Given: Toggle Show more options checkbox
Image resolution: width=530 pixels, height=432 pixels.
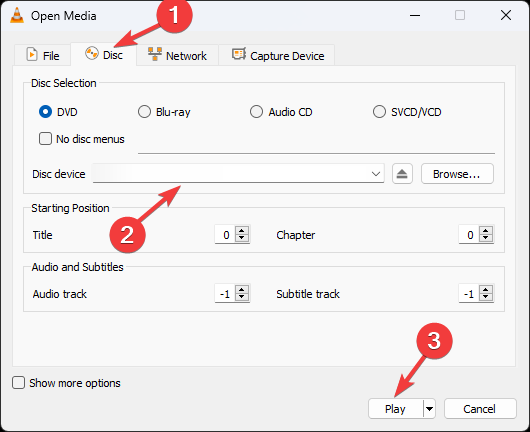Looking at the screenshot, I should tap(18, 383).
